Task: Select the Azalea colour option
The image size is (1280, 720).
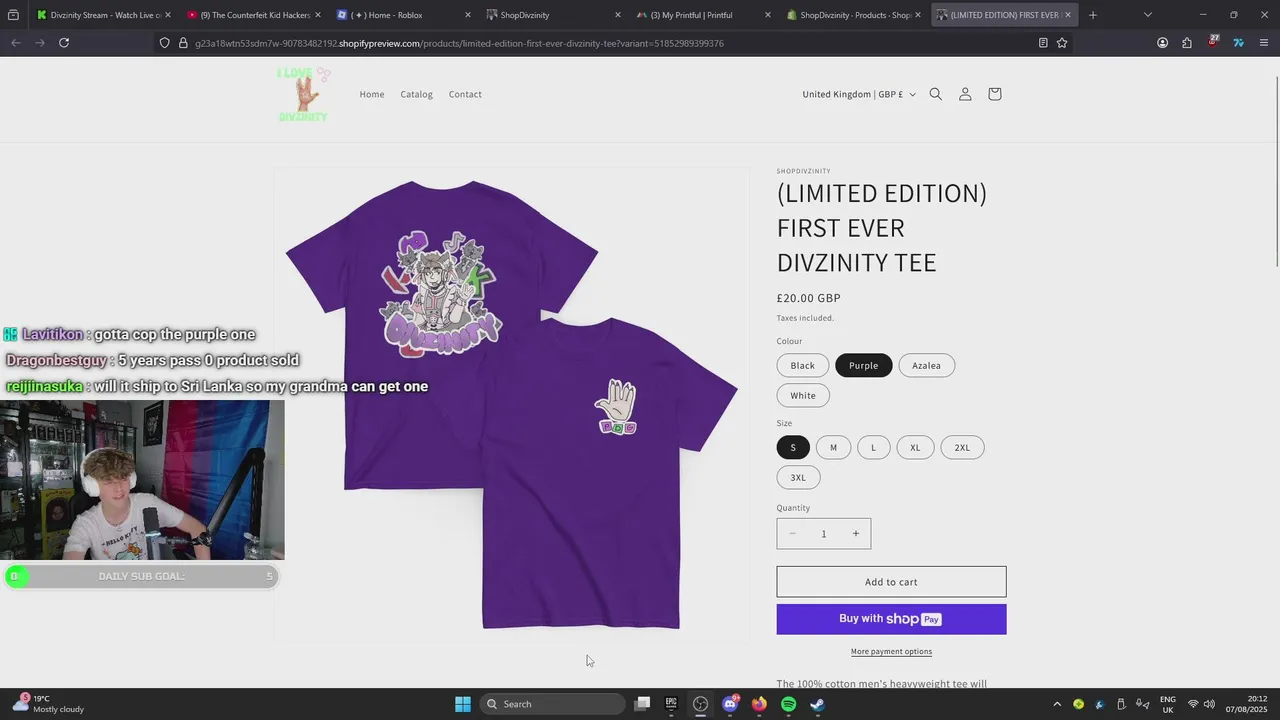Action: point(926,366)
